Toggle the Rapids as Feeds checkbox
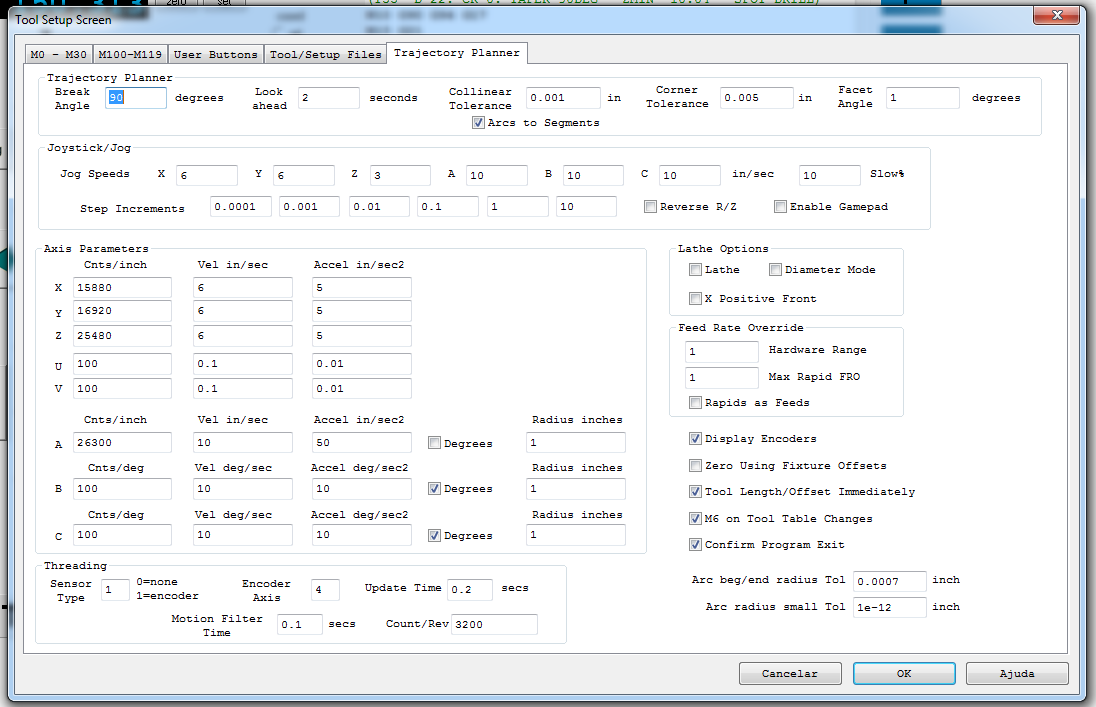Image resolution: width=1096 pixels, height=707 pixels. [x=696, y=403]
